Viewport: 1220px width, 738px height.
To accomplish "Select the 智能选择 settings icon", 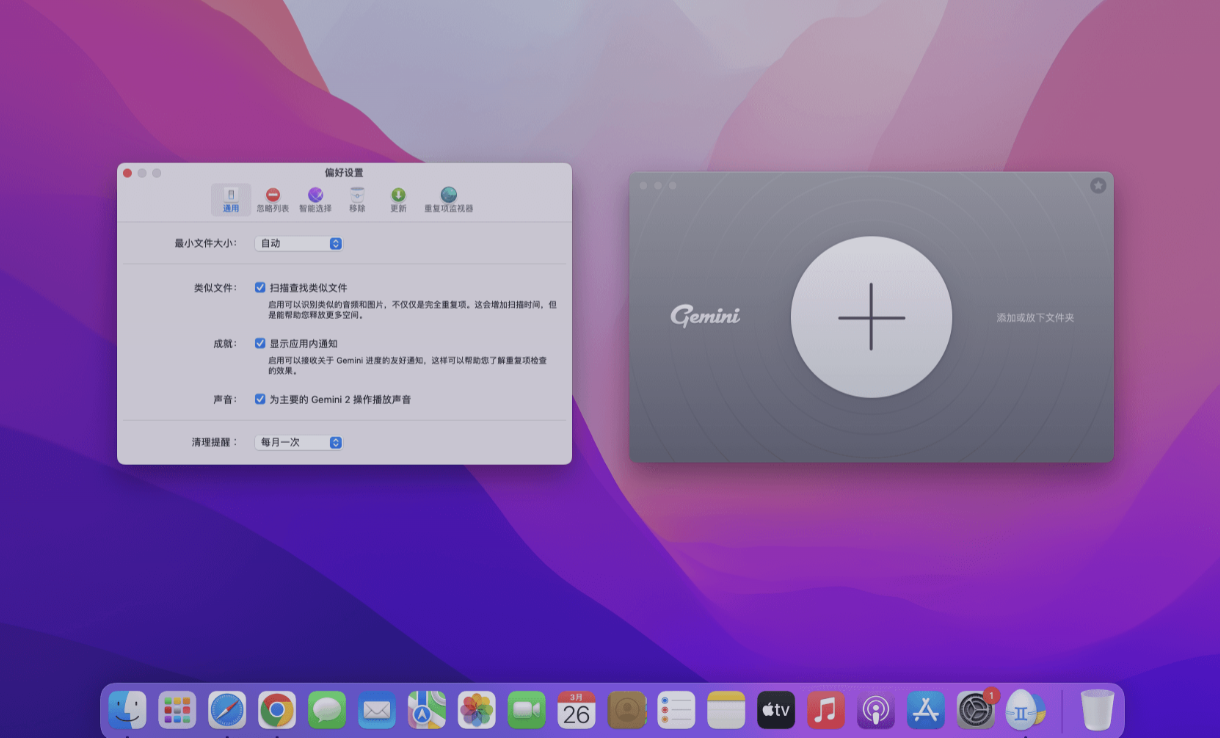I will 315,197.
